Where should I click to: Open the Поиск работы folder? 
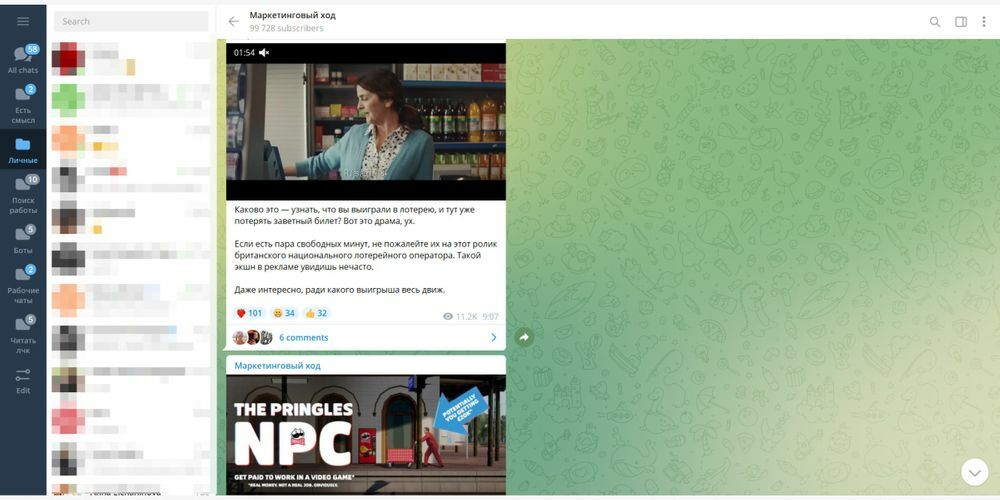[23, 194]
